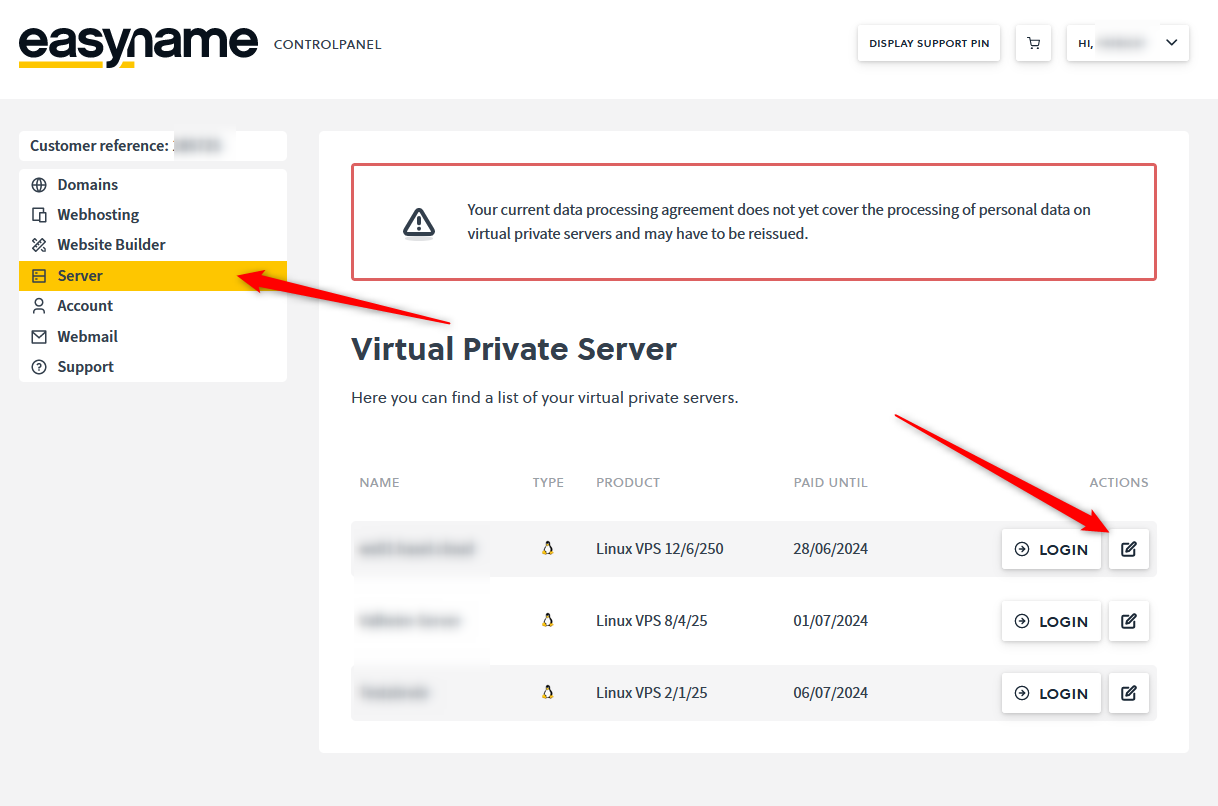This screenshot has height=806, width=1218.
Task: Click the Webhosting sidebar icon
Action: [x=39, y=215]
